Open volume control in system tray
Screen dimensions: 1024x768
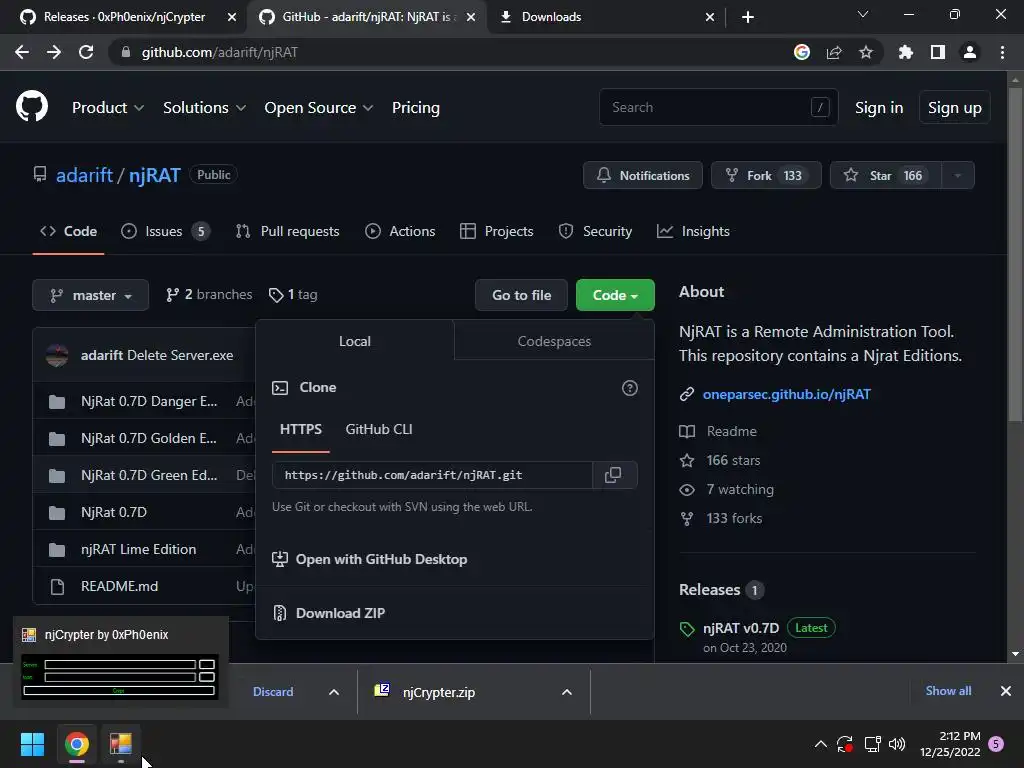tap(897, 744)
